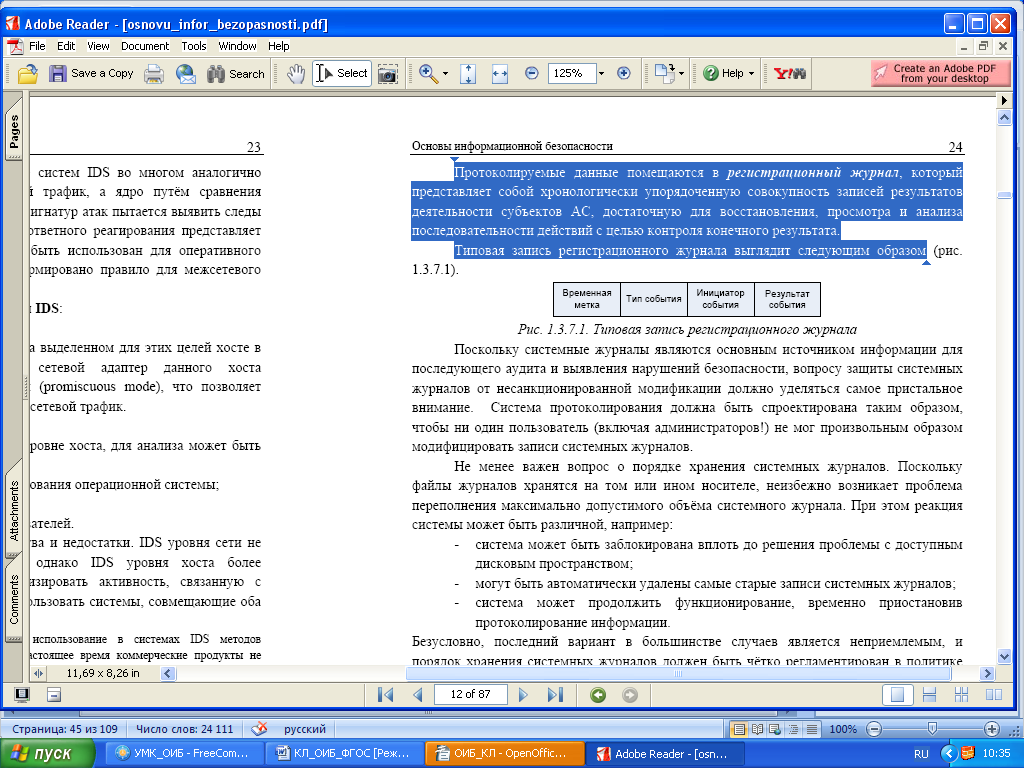Switch to Continuous Facing layout

(x=961, y=695)
